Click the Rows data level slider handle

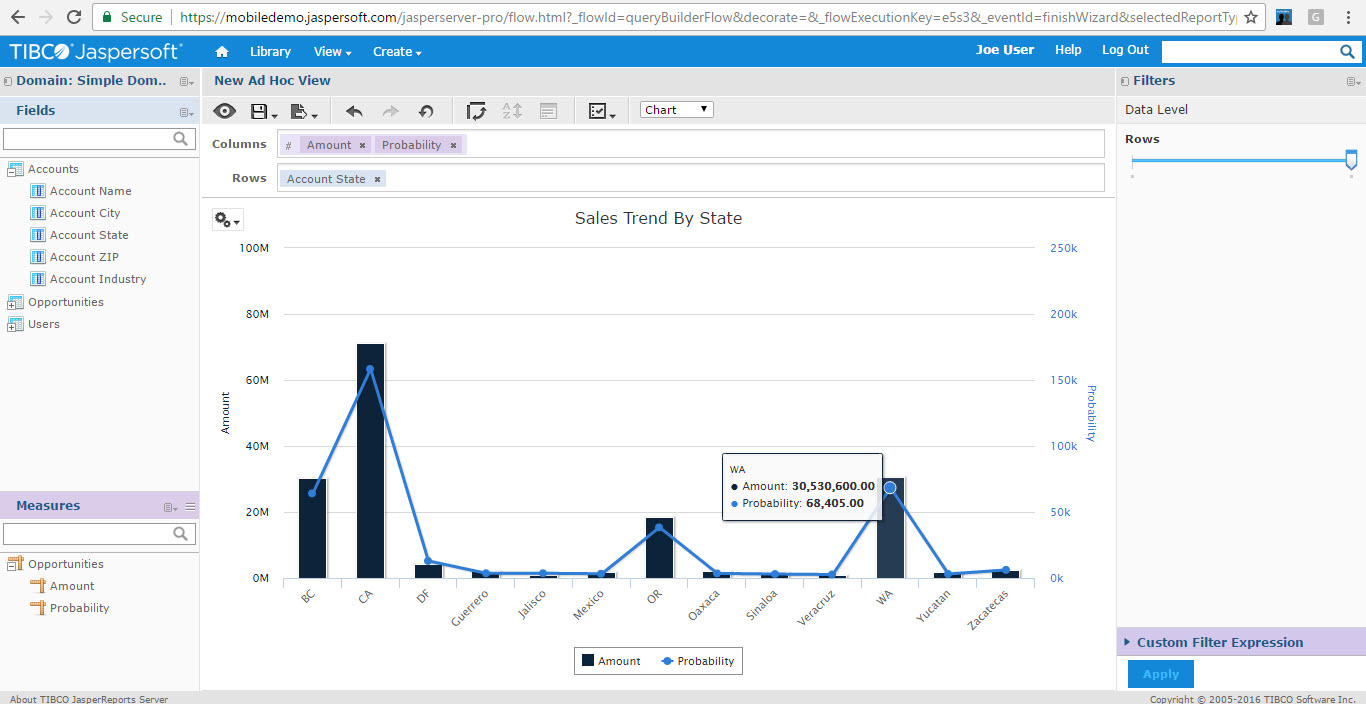pyautogui.click(x=1351, y=159)
